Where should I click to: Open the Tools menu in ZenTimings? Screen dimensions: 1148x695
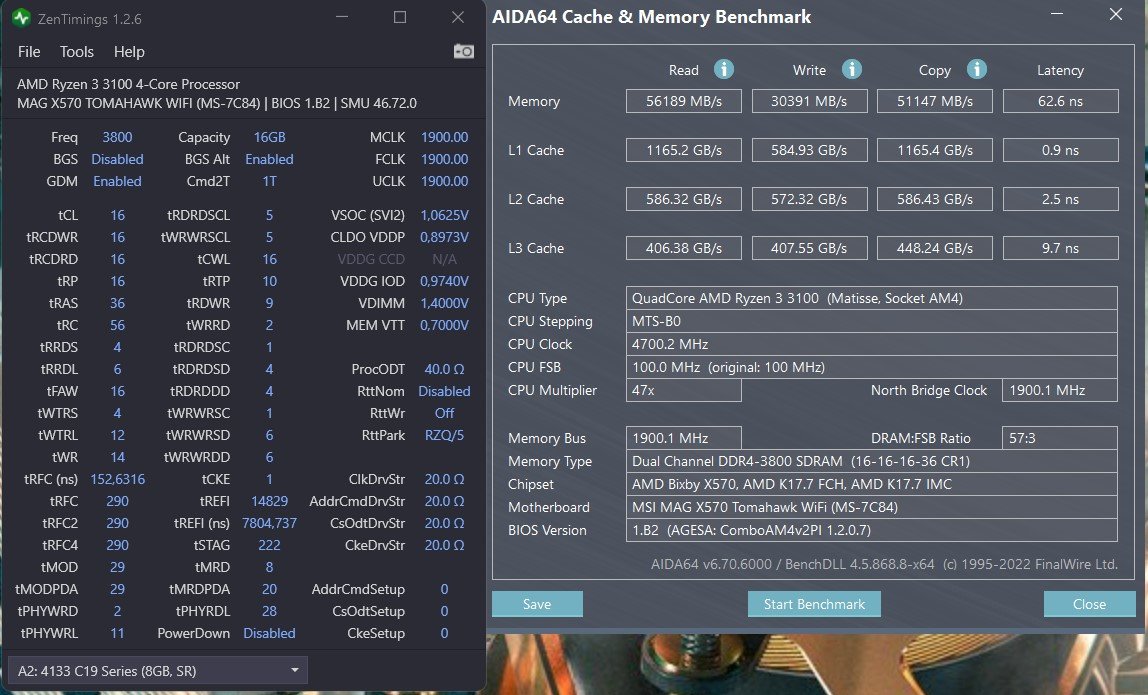pos(77,52)
